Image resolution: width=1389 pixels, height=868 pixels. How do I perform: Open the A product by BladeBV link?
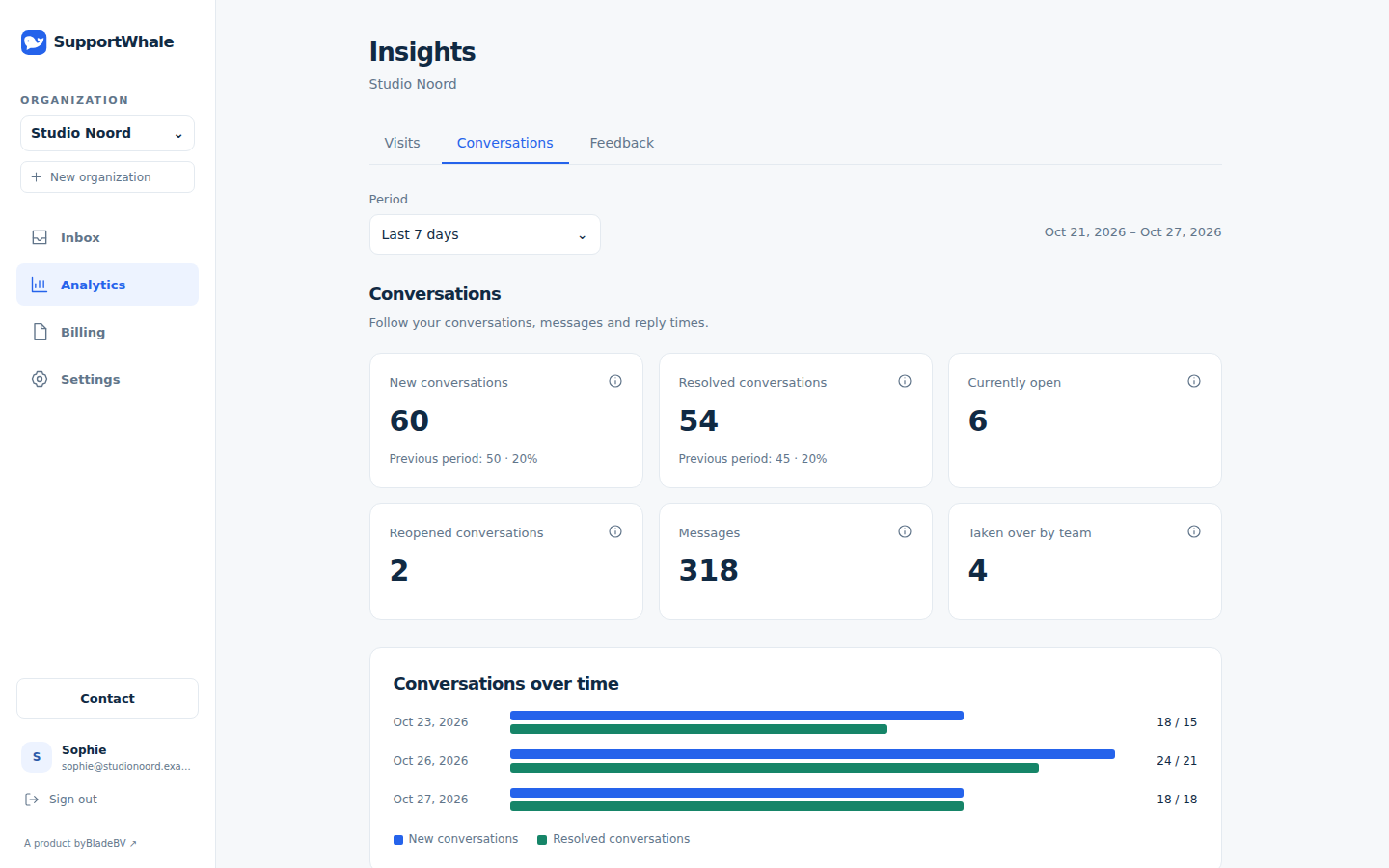point(81,843)
